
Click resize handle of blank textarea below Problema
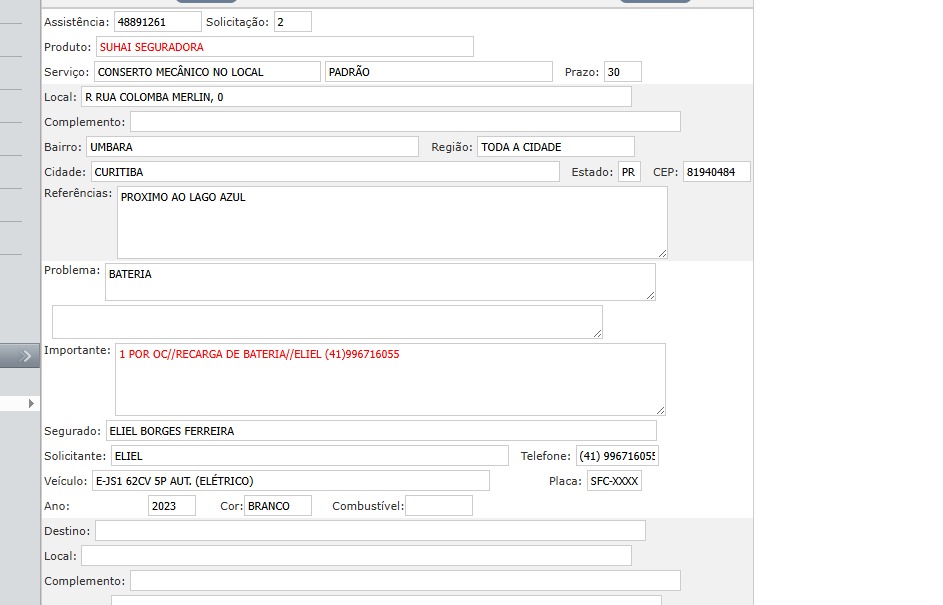[x=597, y=332]
